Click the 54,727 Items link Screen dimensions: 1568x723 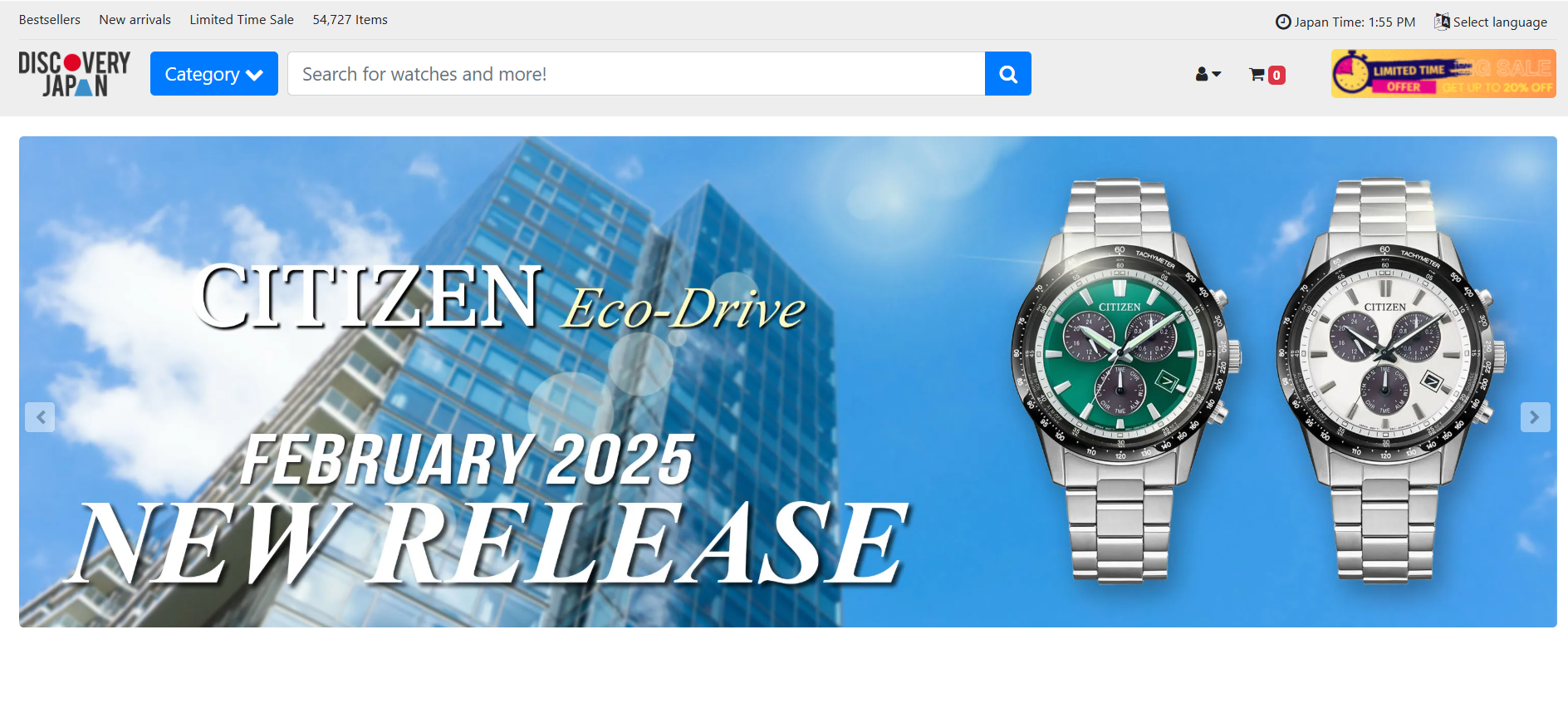tap(350, 20)
